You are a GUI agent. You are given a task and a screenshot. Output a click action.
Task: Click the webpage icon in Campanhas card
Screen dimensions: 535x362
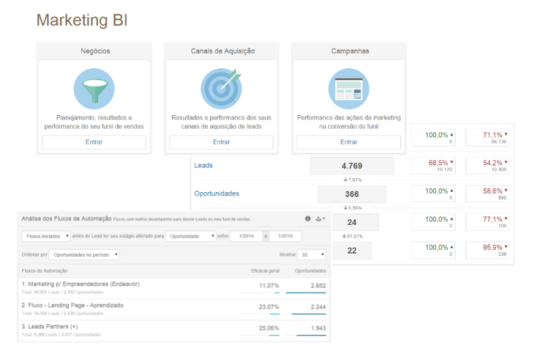(349, 89)
